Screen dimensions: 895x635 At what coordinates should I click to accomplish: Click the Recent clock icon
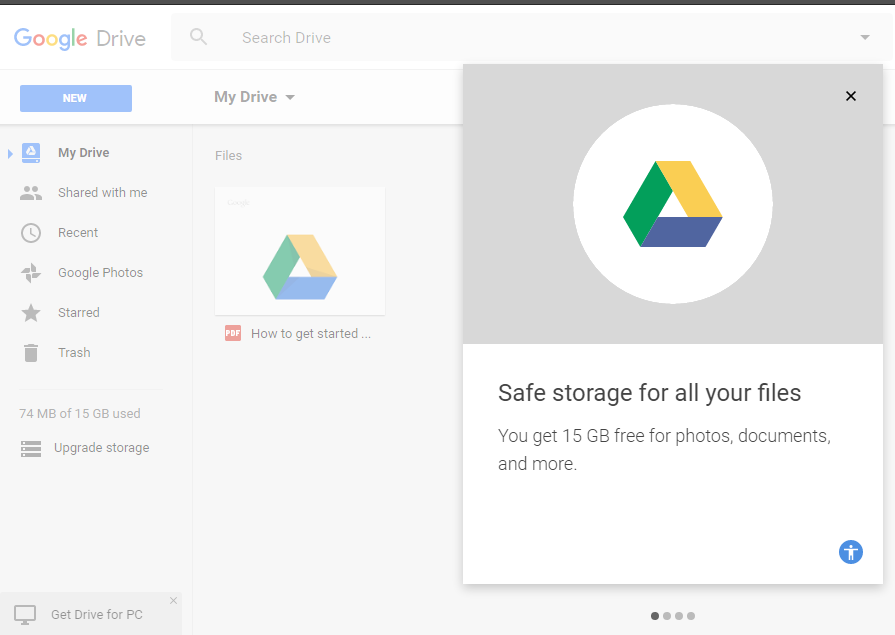31,233
